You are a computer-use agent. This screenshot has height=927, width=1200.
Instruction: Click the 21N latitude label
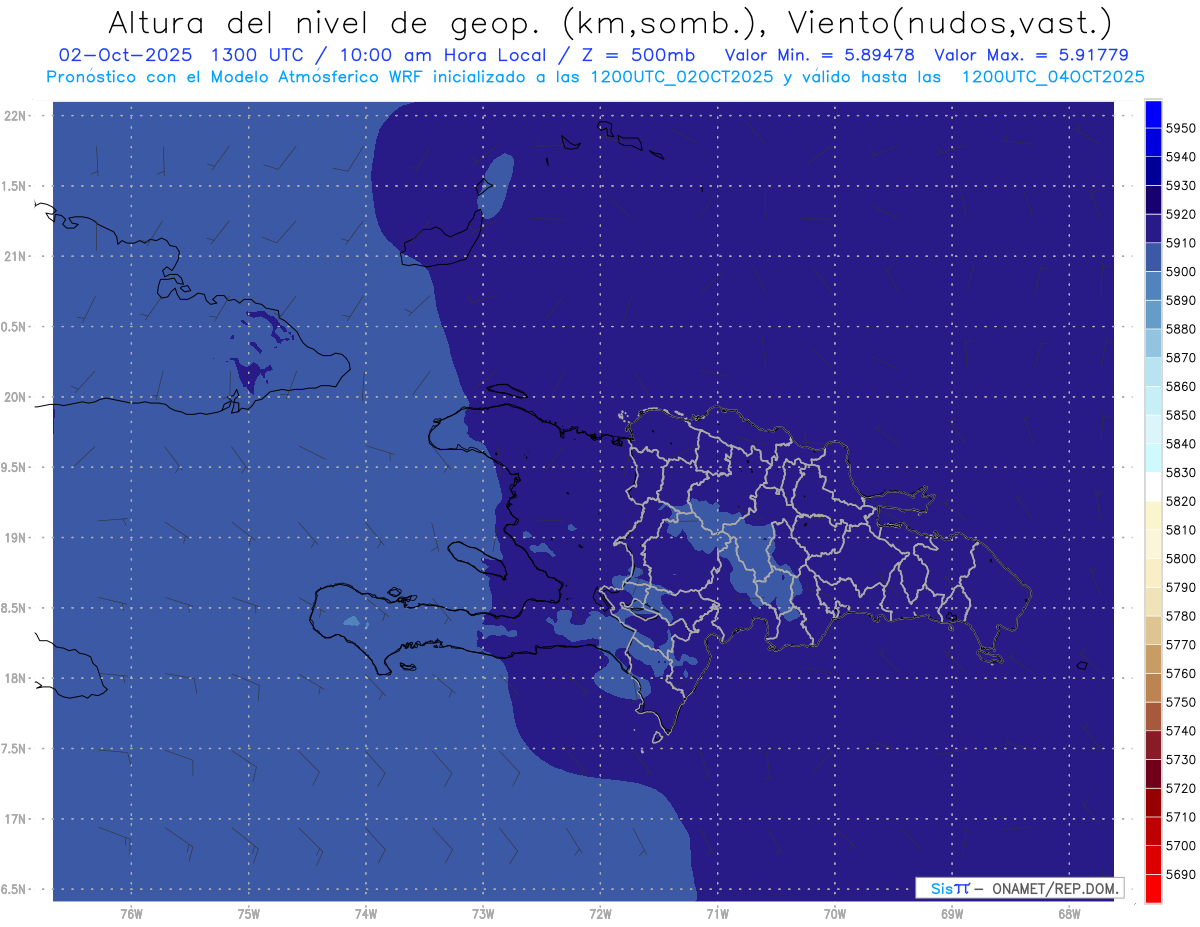(x=15, y=256)
